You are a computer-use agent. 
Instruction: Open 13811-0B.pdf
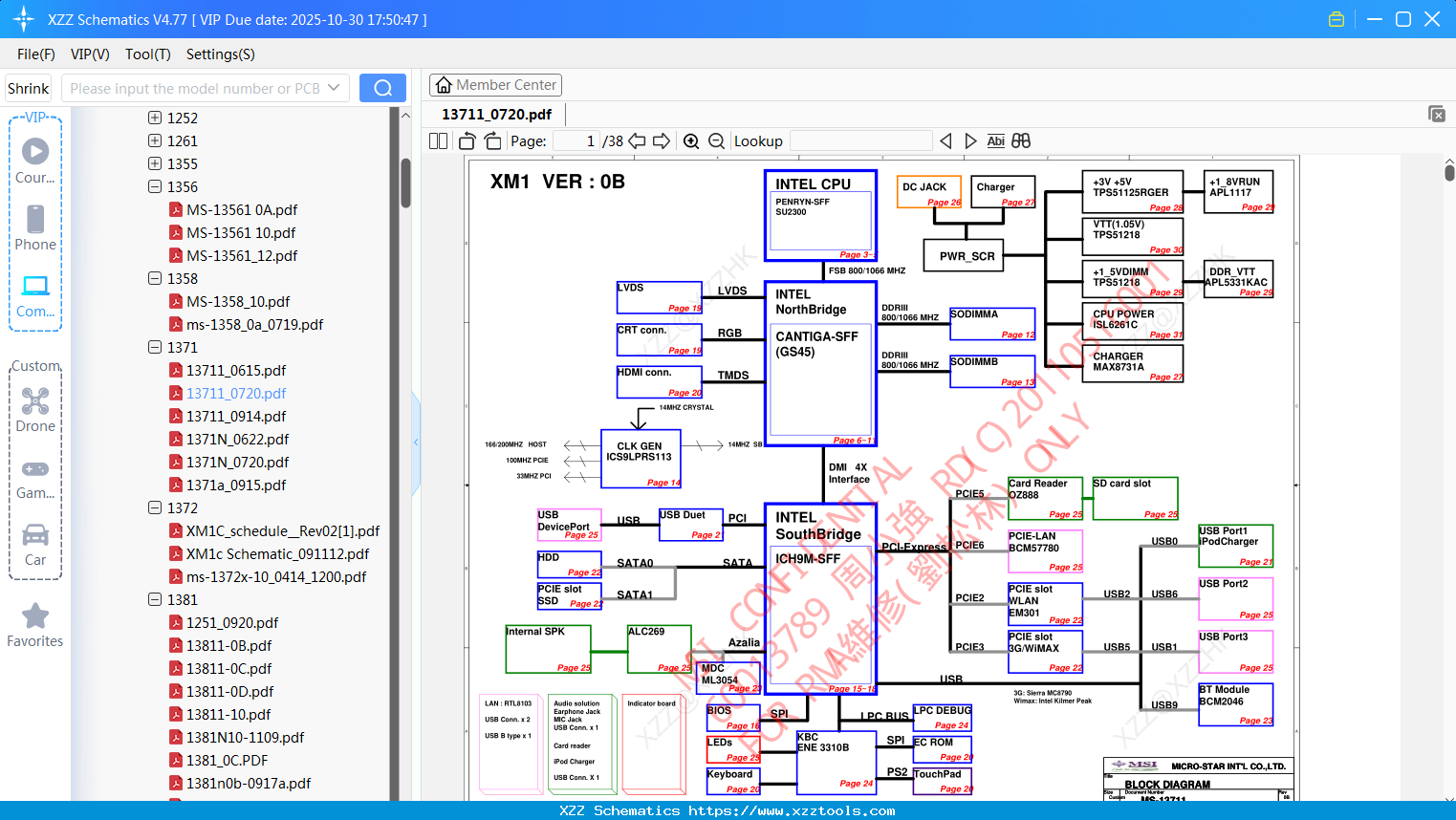[x=229, y=646]
